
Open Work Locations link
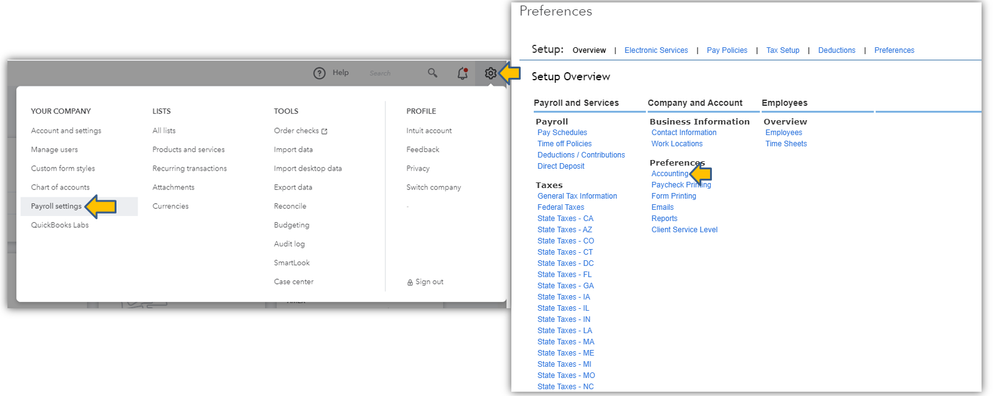[677, 144]
